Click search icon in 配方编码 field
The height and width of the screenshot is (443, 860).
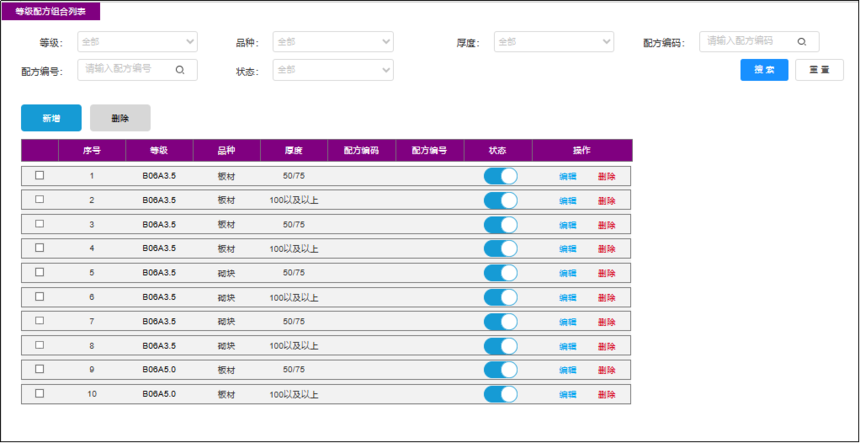801,42
